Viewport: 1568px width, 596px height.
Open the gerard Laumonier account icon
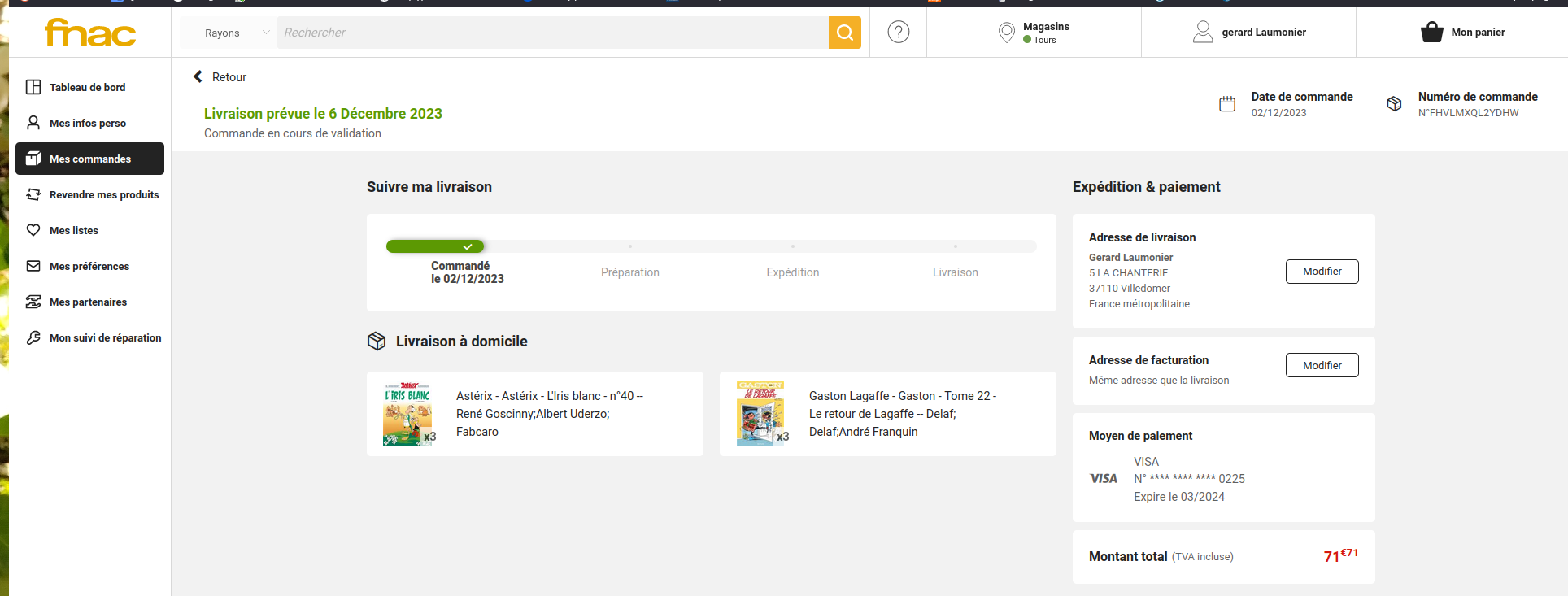click(1202, 33)
